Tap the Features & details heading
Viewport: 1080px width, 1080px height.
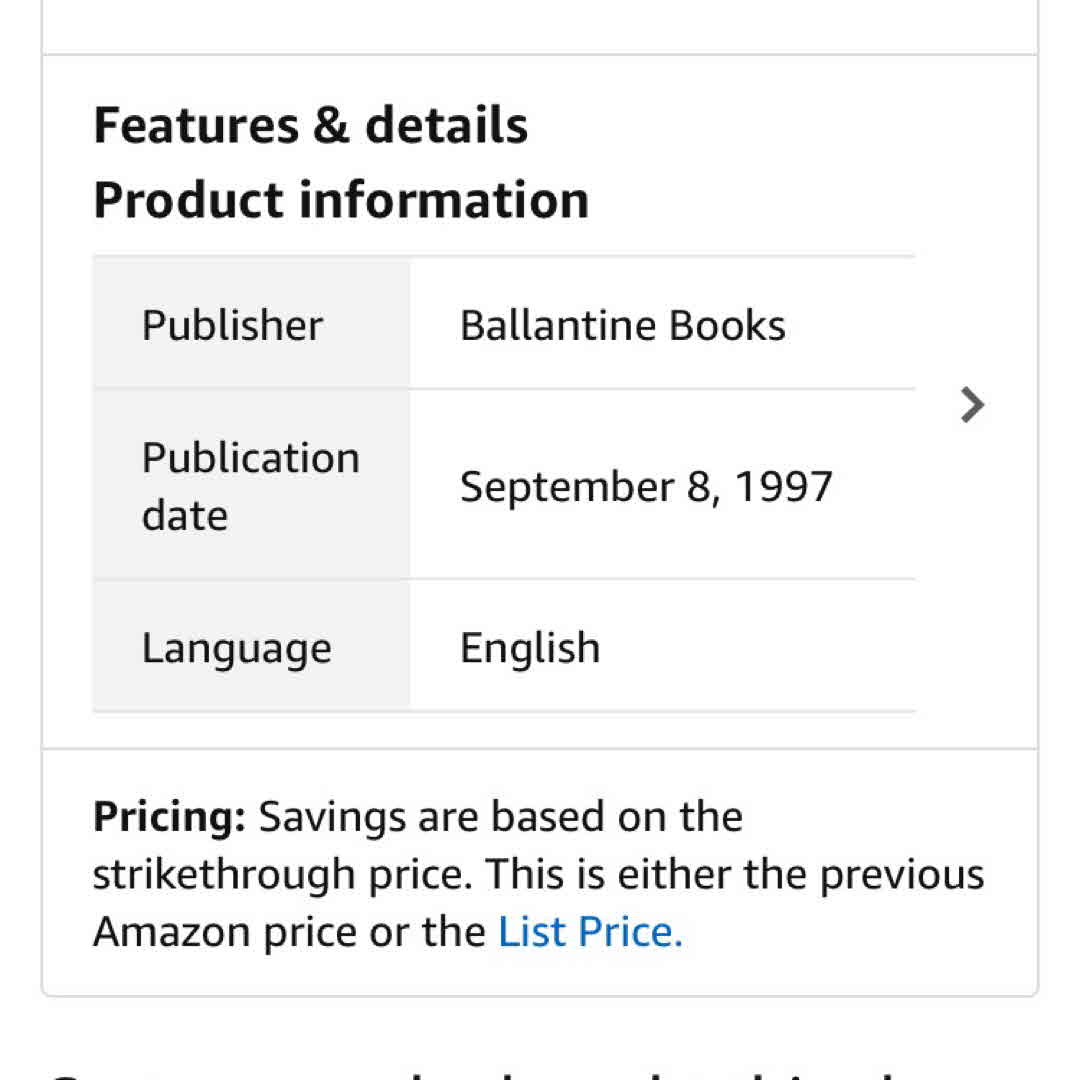coord(310,126)
